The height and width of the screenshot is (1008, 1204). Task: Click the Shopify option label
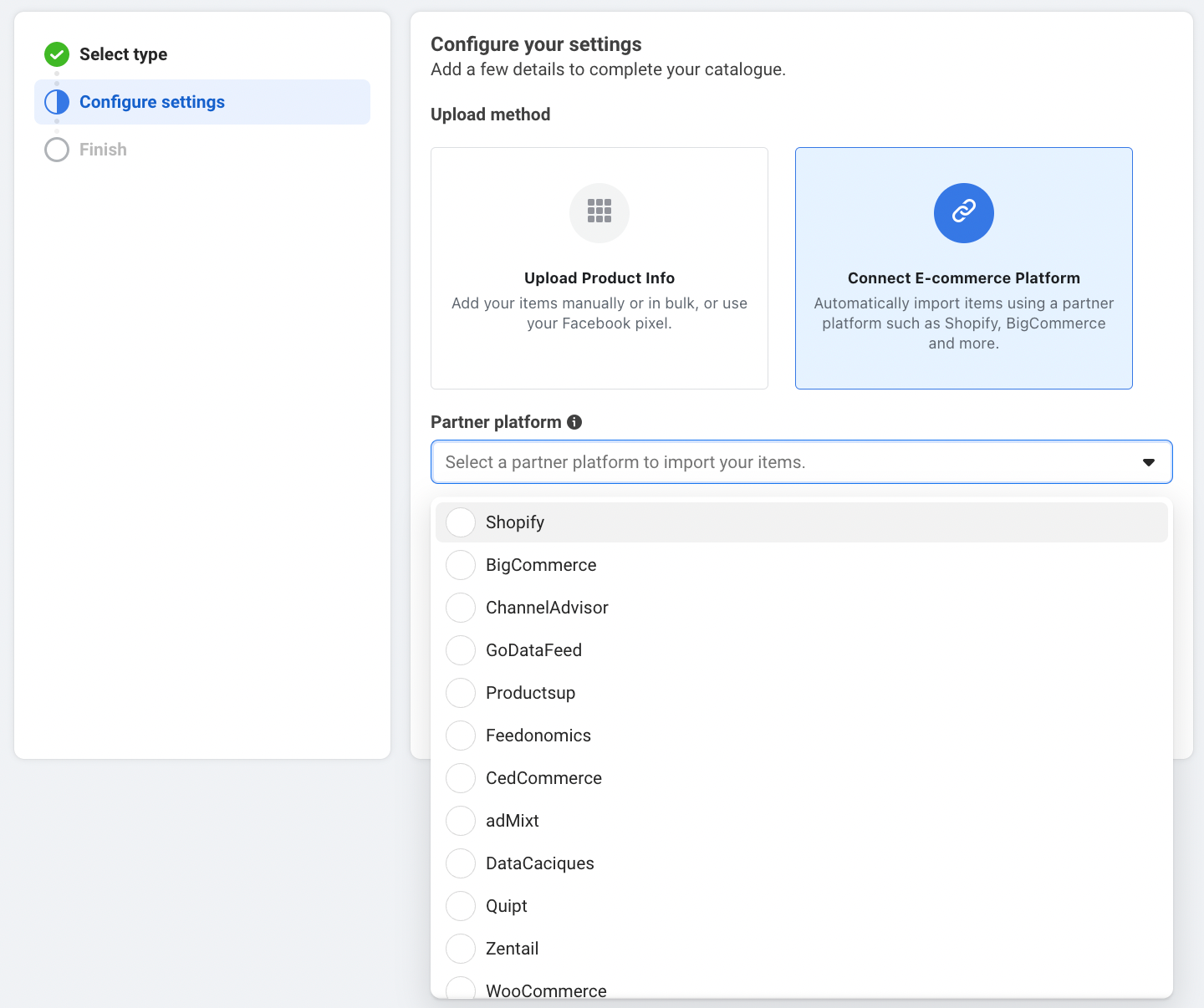click(x=515, y=522)
